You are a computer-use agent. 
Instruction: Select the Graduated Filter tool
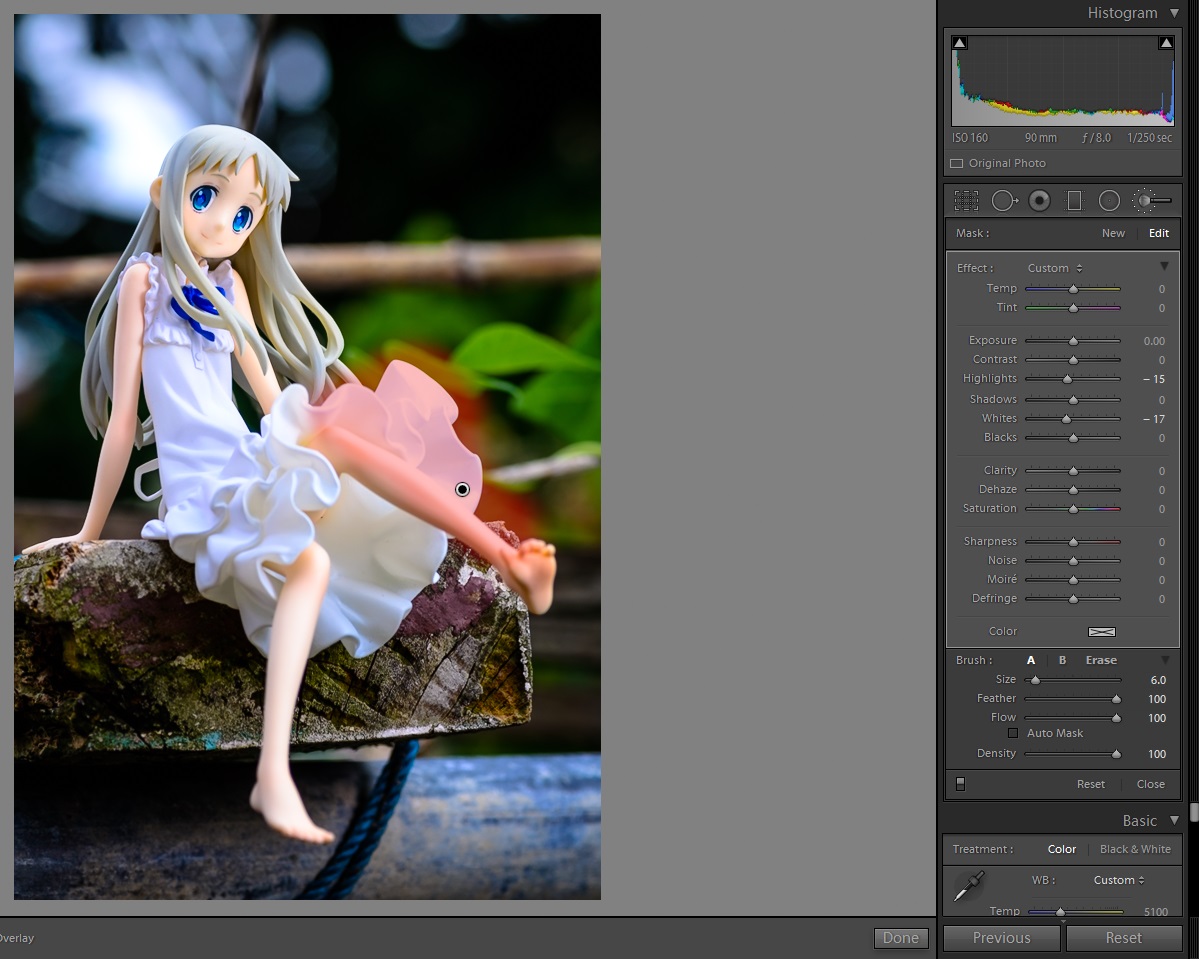(1074, 200)
